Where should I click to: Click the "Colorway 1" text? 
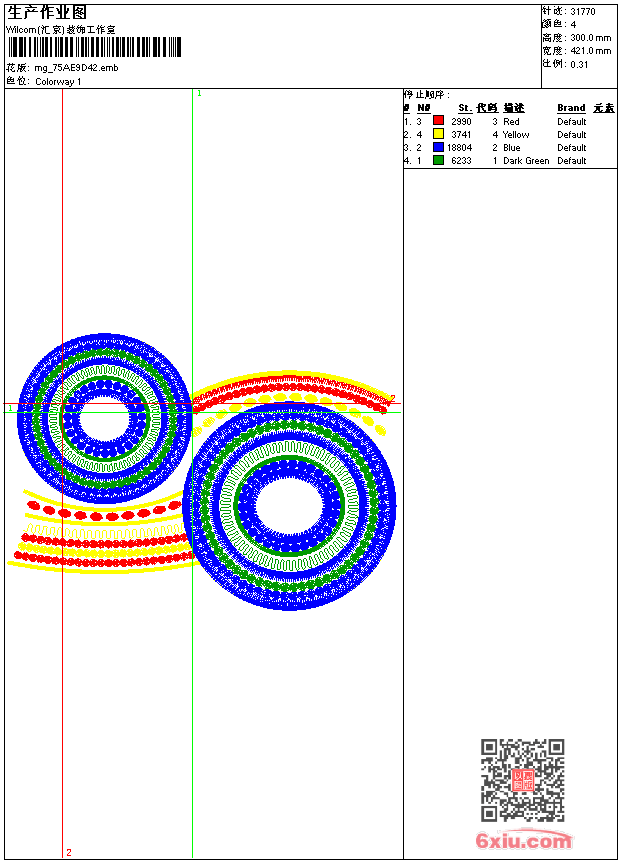58,82
